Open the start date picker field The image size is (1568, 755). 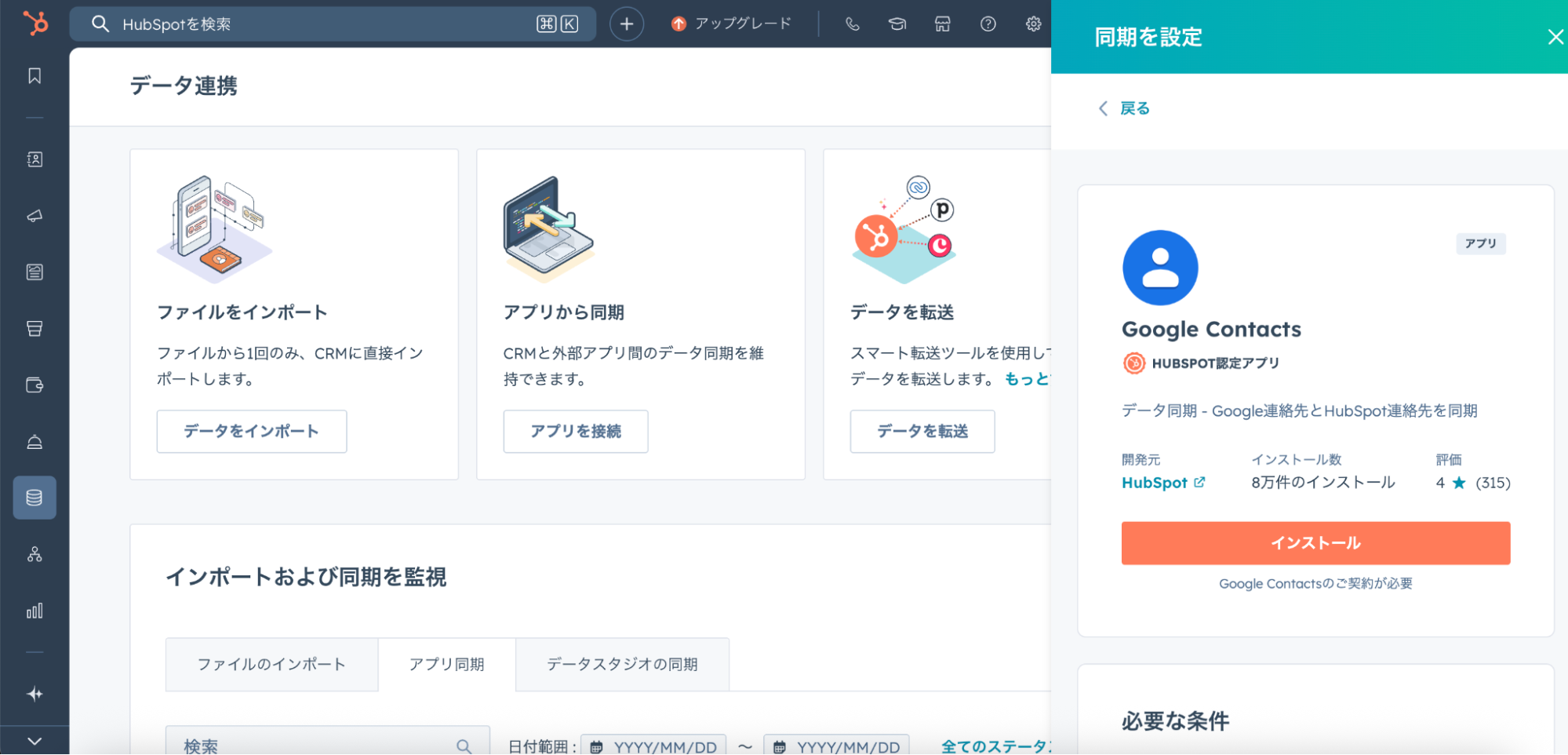coord(656,746)
